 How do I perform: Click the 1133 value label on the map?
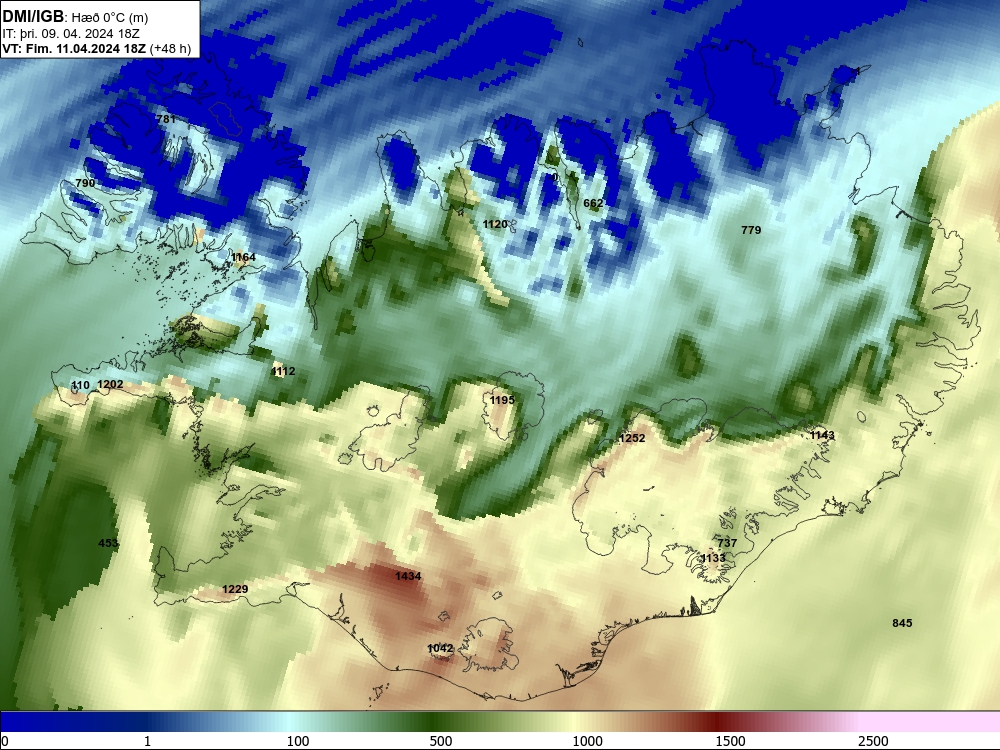click(713, 558)
